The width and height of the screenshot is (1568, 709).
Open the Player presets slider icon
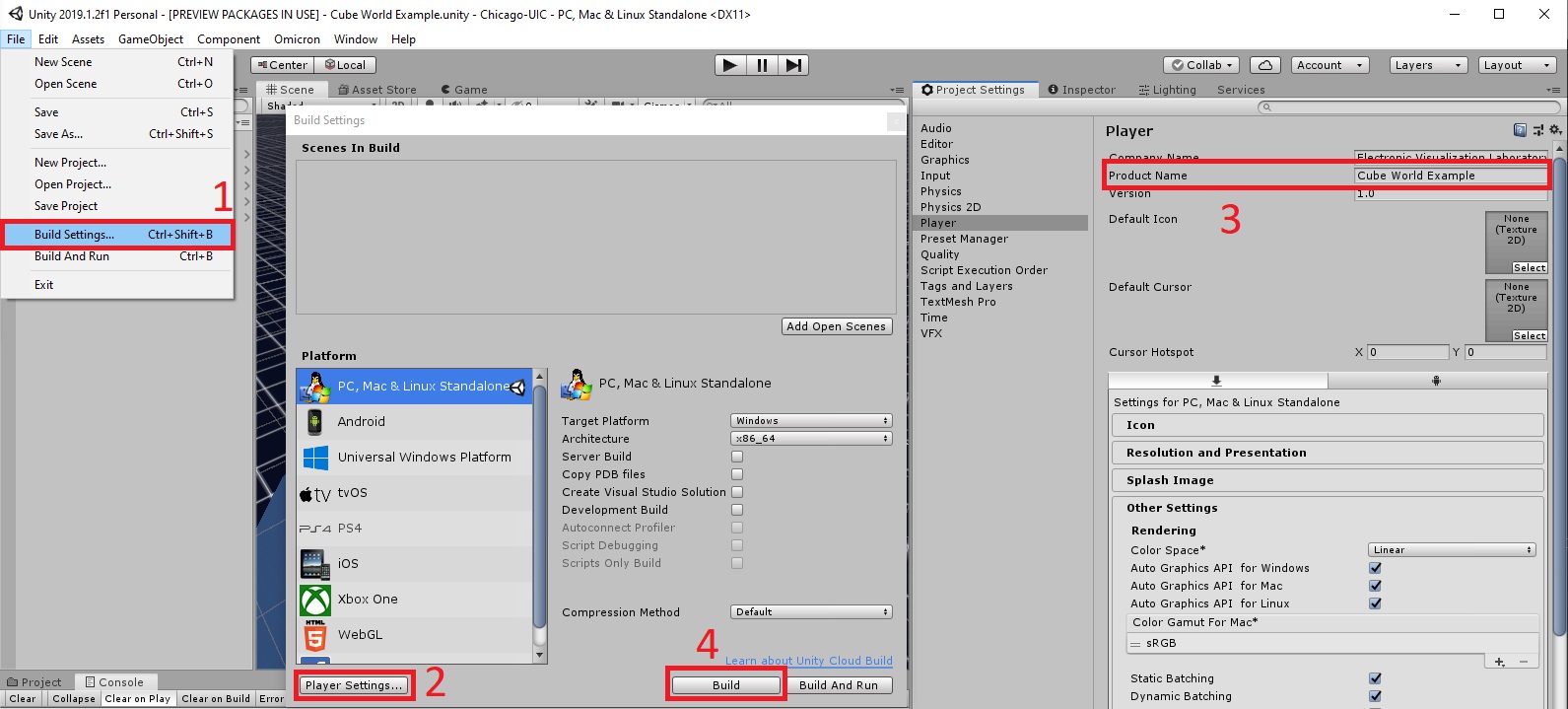[x=1538, y=130]
